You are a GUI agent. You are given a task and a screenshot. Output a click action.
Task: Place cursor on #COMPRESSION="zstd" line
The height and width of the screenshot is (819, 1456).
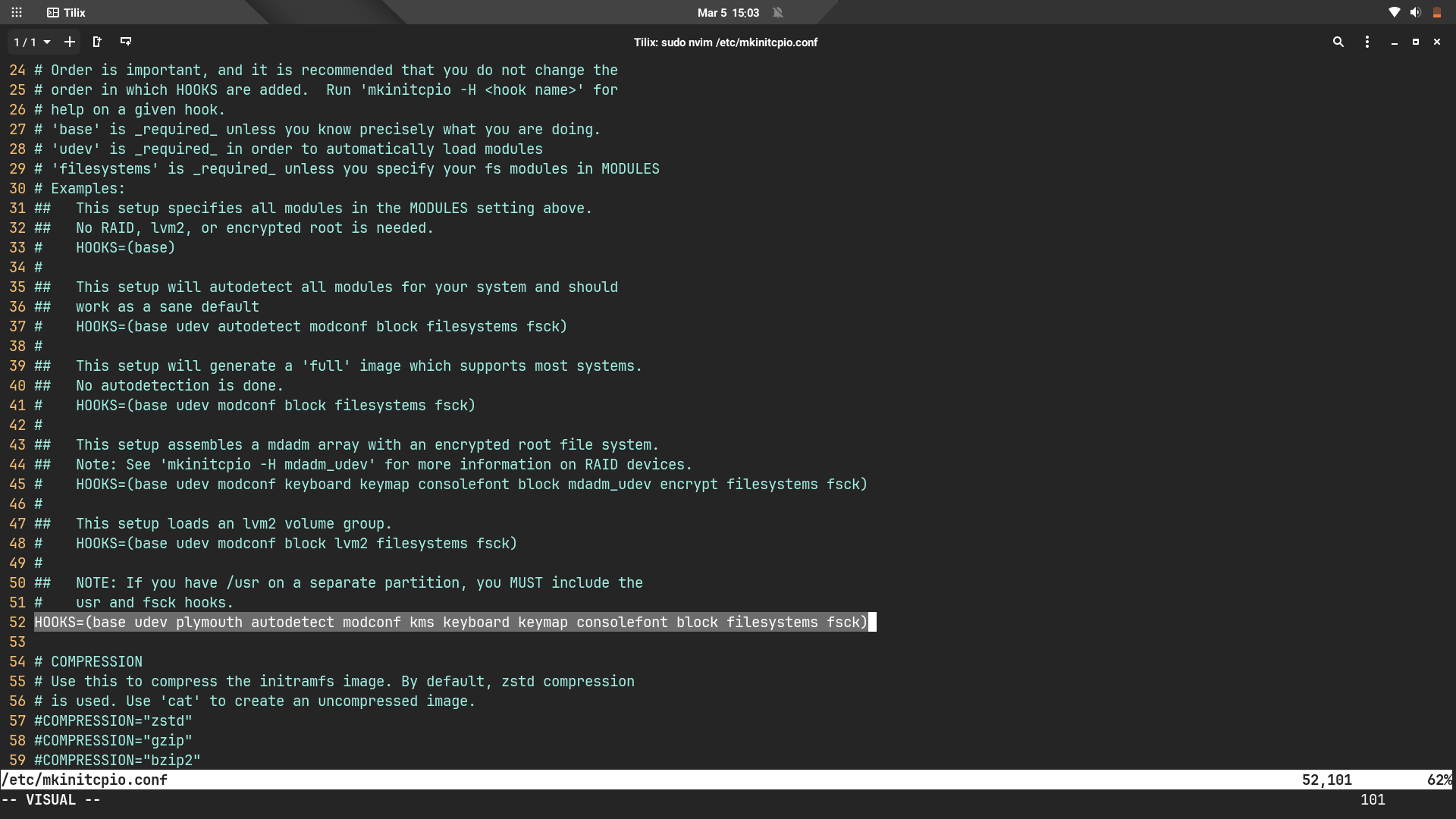click(113, 721)
